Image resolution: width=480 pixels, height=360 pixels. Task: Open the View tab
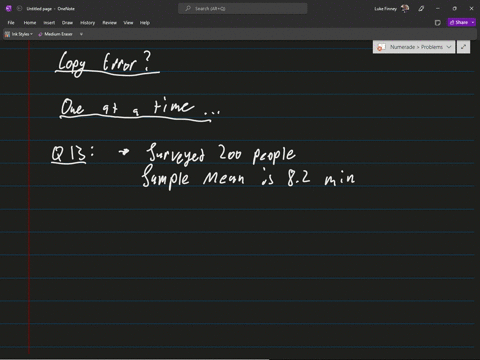tap(128, 23)
